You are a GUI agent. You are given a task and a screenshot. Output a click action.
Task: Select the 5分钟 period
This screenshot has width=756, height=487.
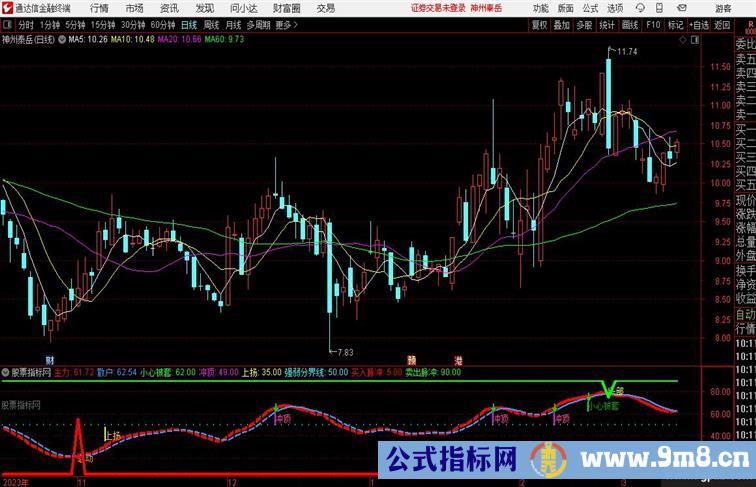pyautogui.click(x=75, y=25)
